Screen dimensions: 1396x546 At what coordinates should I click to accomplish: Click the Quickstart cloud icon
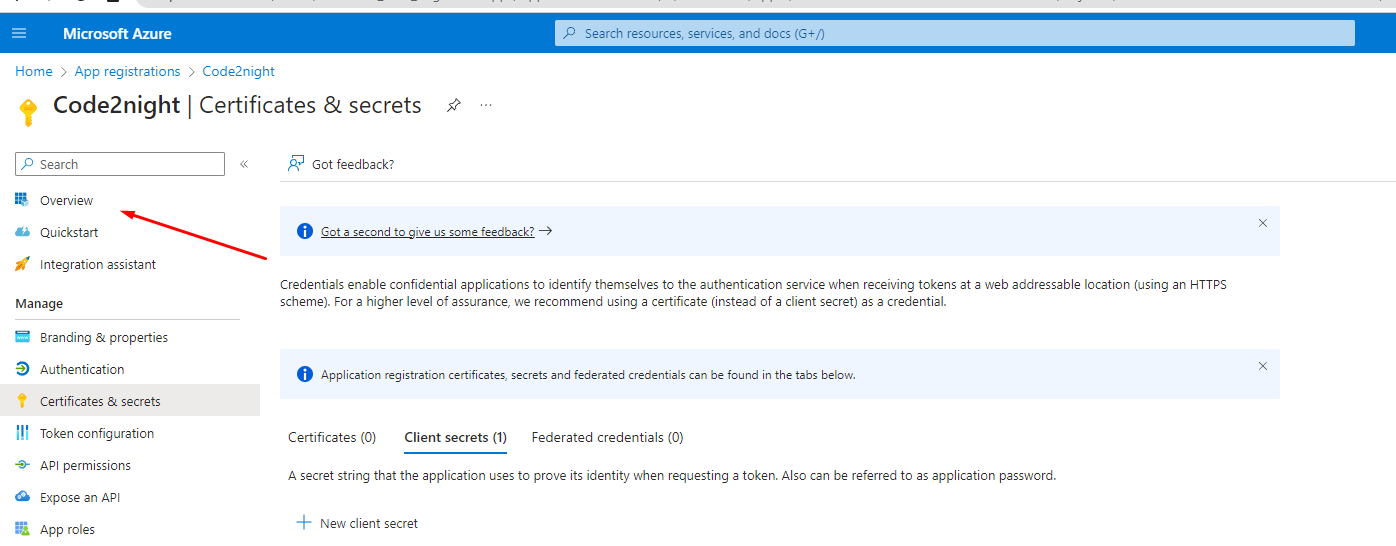click(22, 232)
